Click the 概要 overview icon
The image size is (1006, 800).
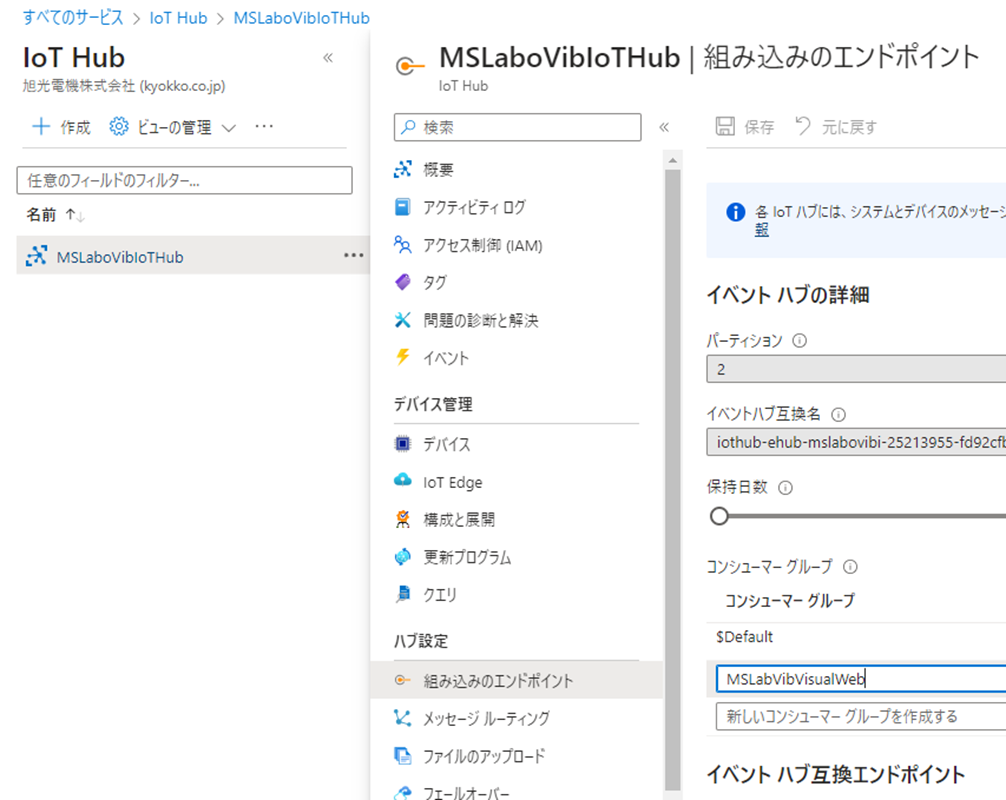coord(403,169)
